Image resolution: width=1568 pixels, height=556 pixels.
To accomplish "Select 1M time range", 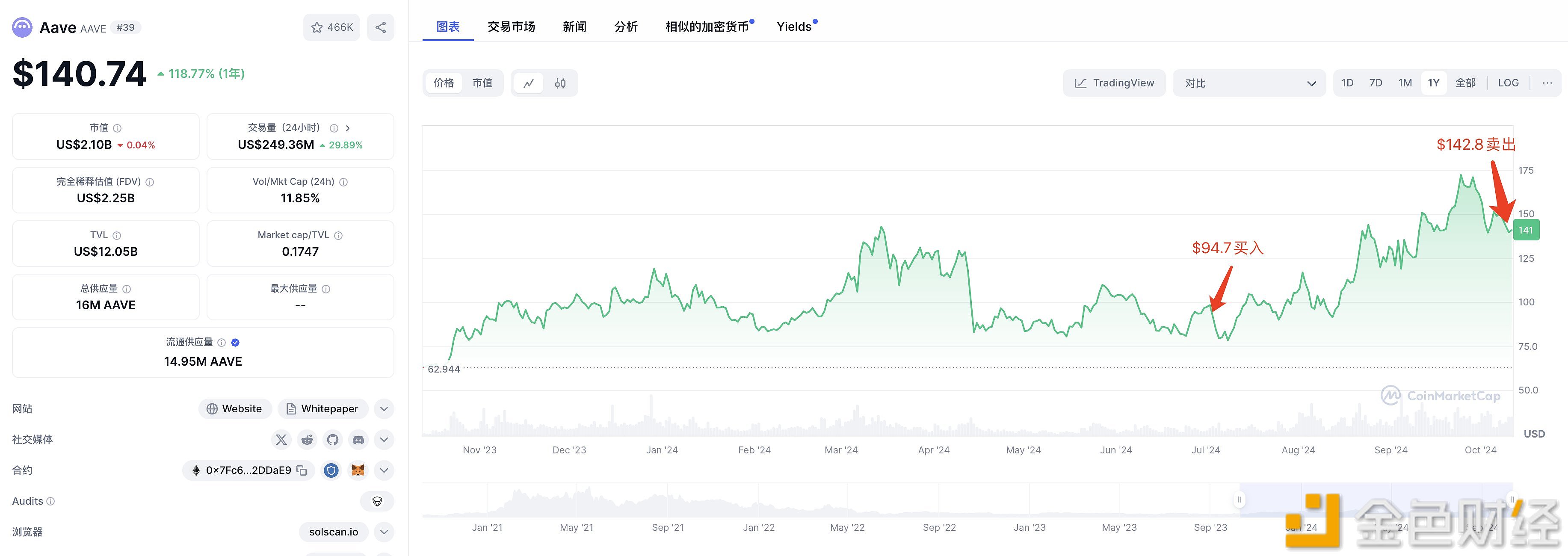I will tap(1405, 83).
